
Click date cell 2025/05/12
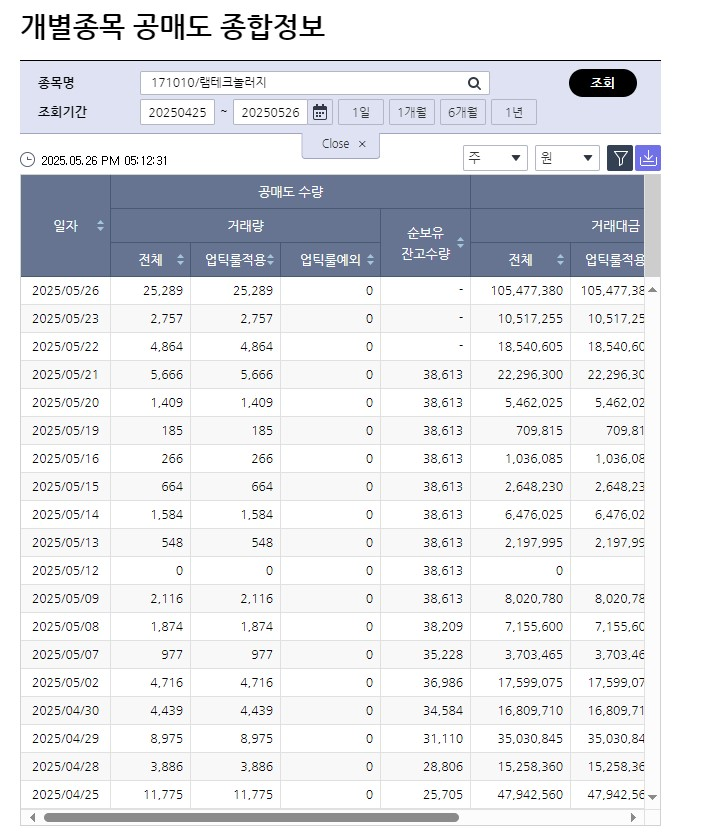coord(65,571)
